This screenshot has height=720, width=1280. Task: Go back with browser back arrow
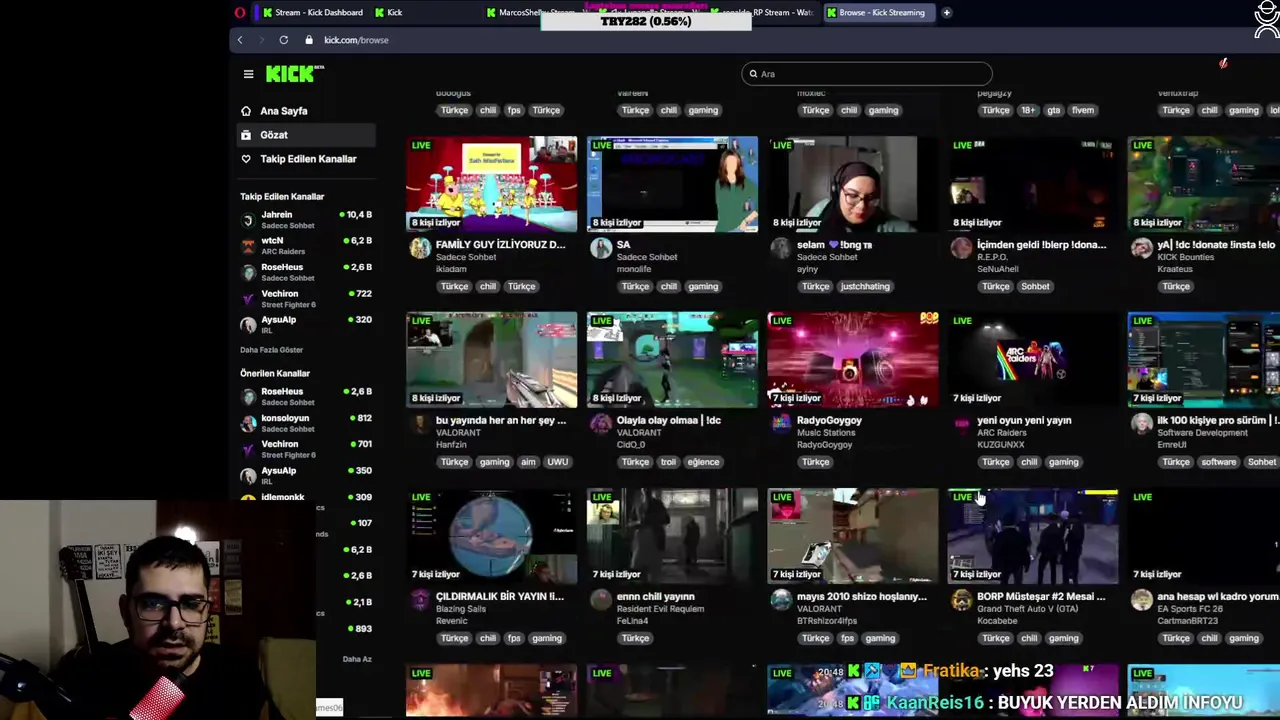tap(240, 40)
